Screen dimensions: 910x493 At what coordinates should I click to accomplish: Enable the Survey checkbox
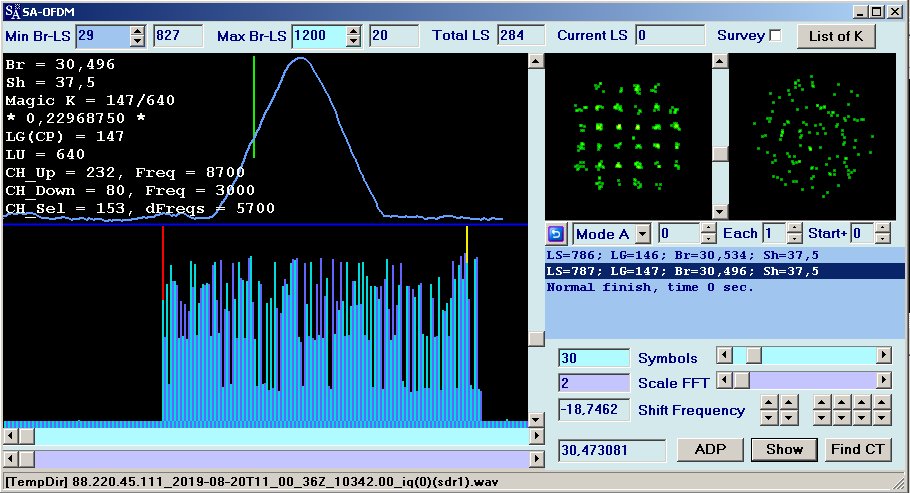[775, 35]
